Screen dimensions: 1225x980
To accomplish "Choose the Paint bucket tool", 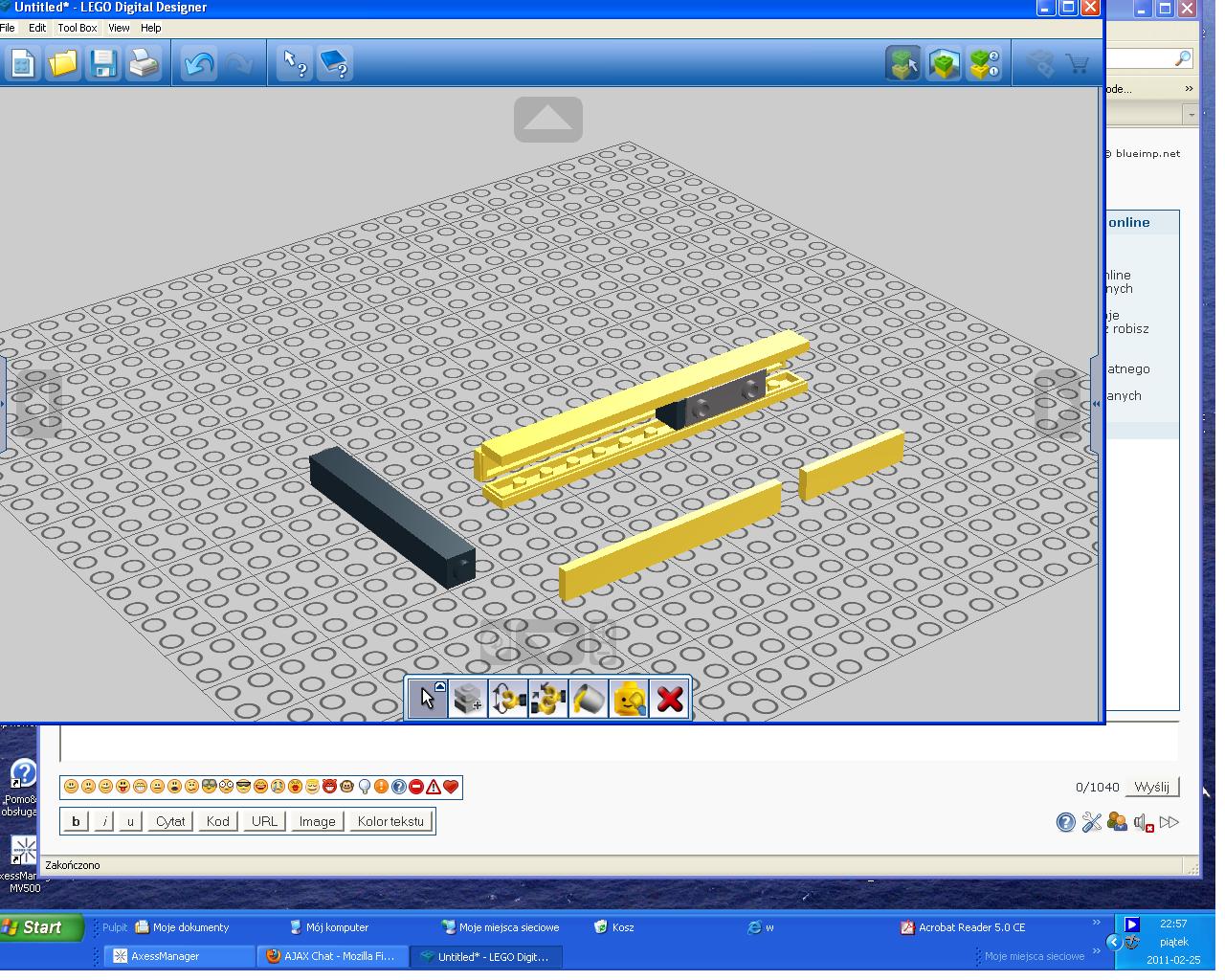I will pos(589,699).
